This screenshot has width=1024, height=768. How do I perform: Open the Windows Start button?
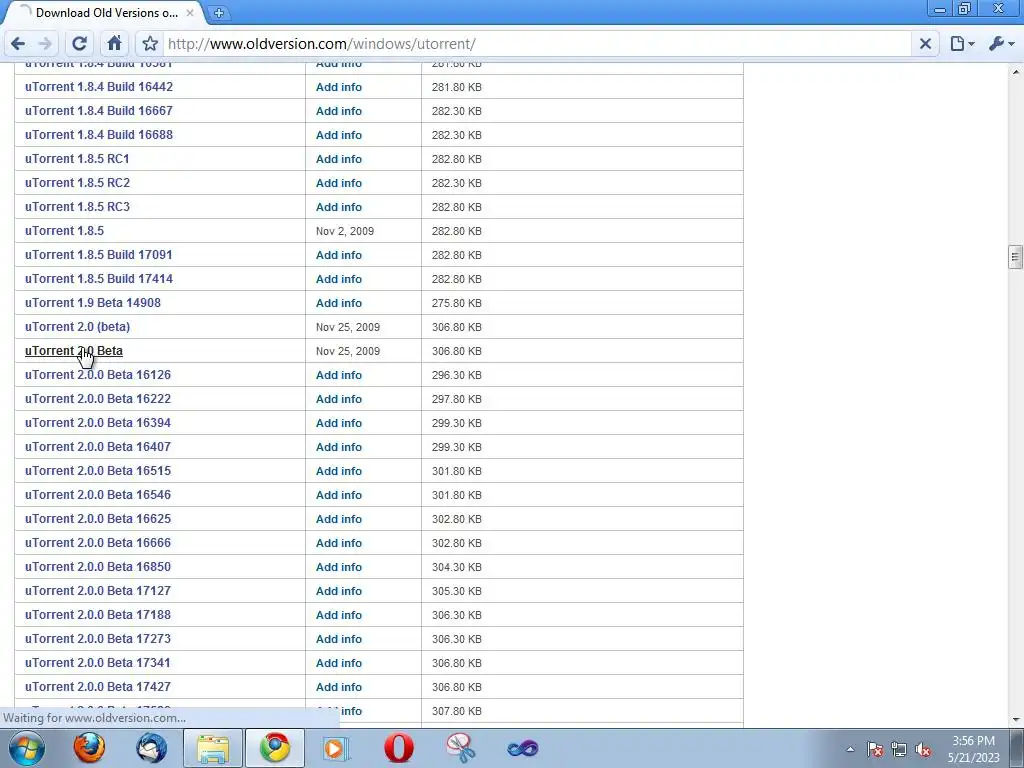pos(27,748)
